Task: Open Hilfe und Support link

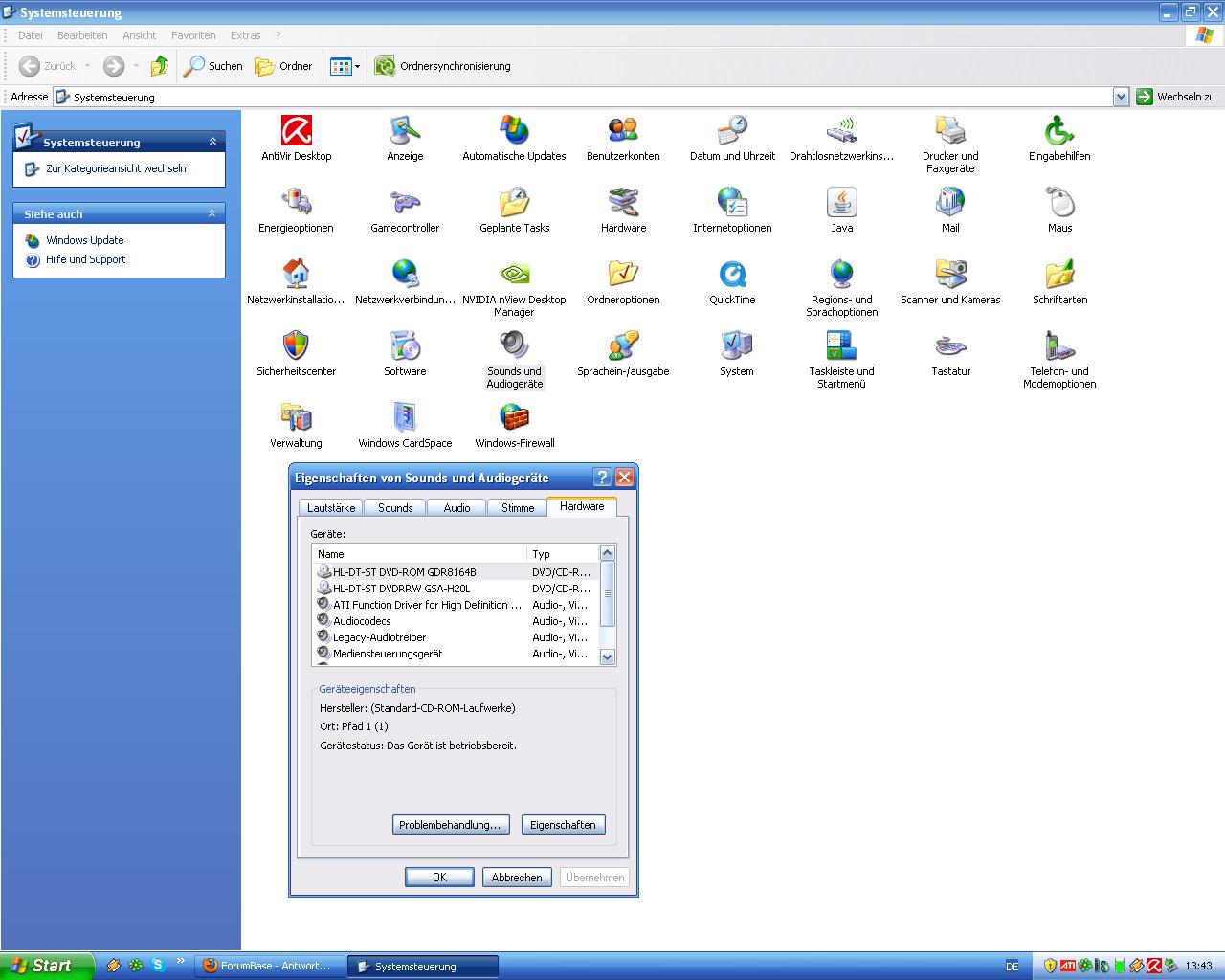Action: (85, 259)
